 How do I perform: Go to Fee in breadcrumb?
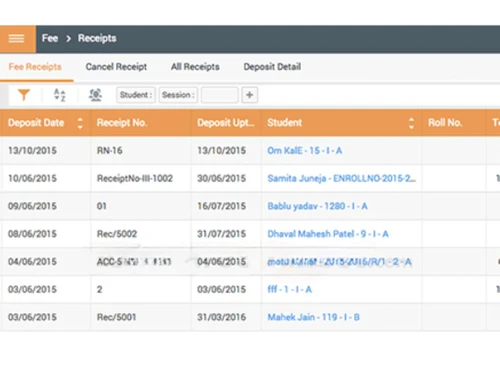tap(50, 38)
